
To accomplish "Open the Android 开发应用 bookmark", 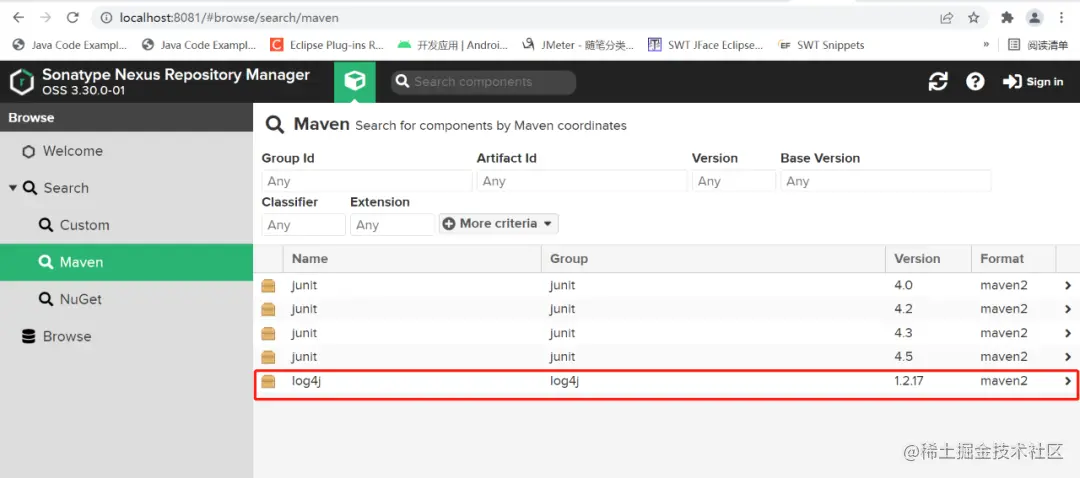I will [453, 45].
